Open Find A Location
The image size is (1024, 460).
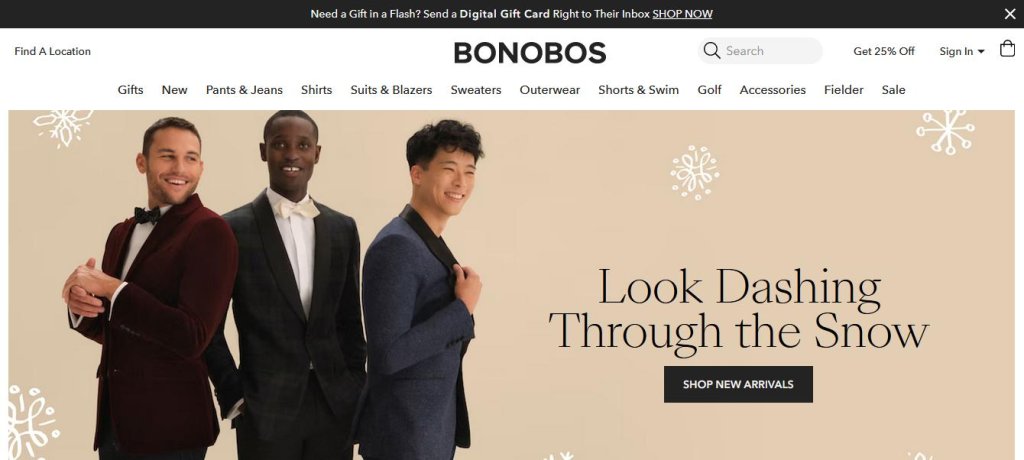coord(52,51)
